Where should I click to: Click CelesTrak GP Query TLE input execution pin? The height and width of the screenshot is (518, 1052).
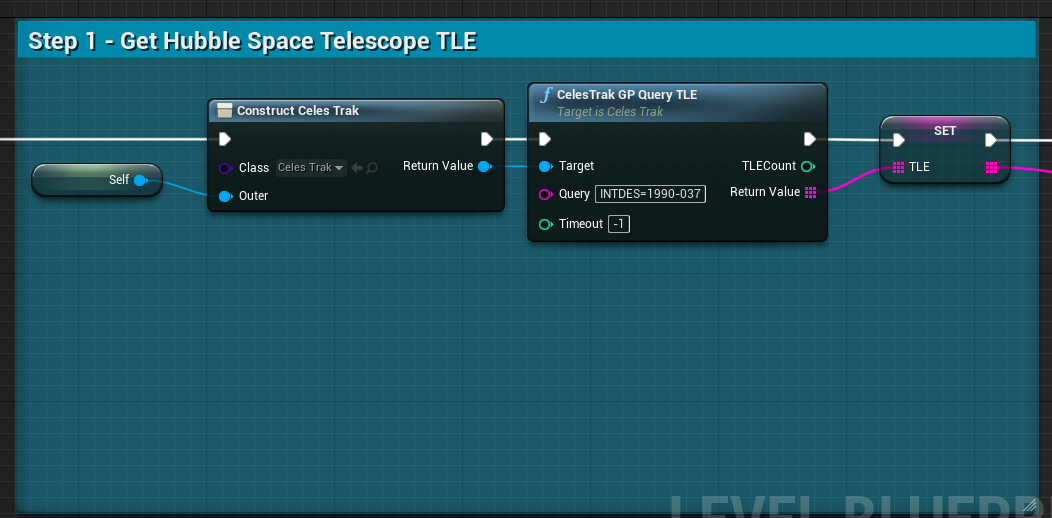[x=545, y=139]
